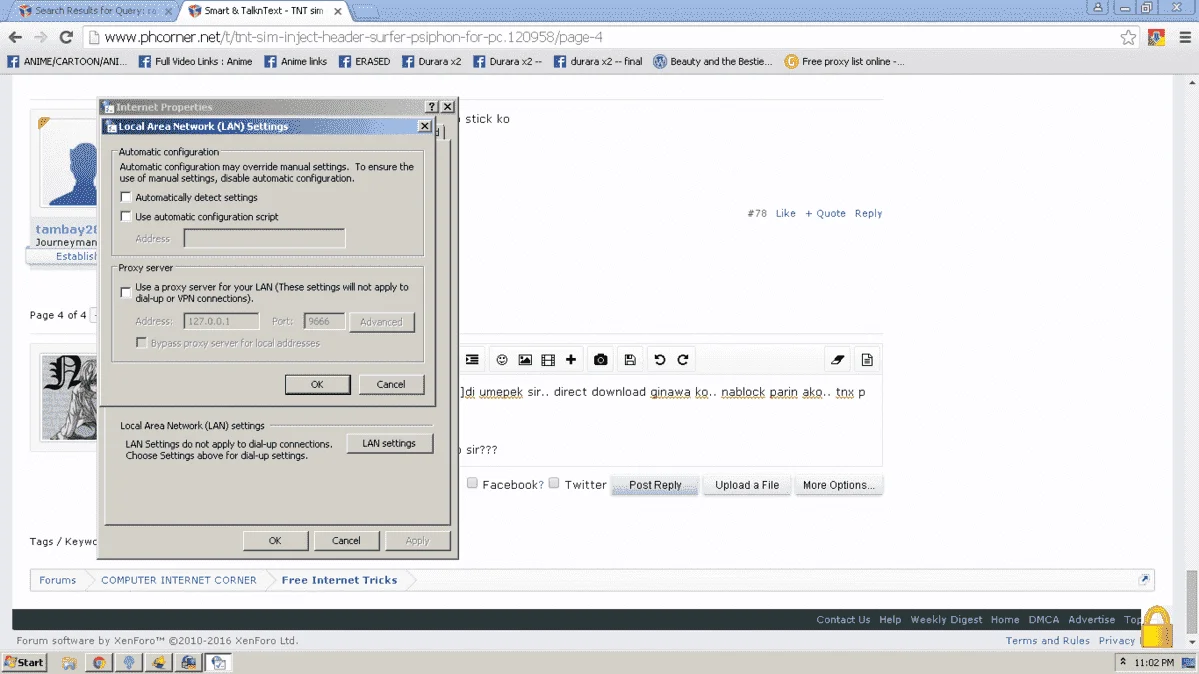Check Use automatic configuration script
Viewport: 1199px width, 674px height.
(126, 217)
